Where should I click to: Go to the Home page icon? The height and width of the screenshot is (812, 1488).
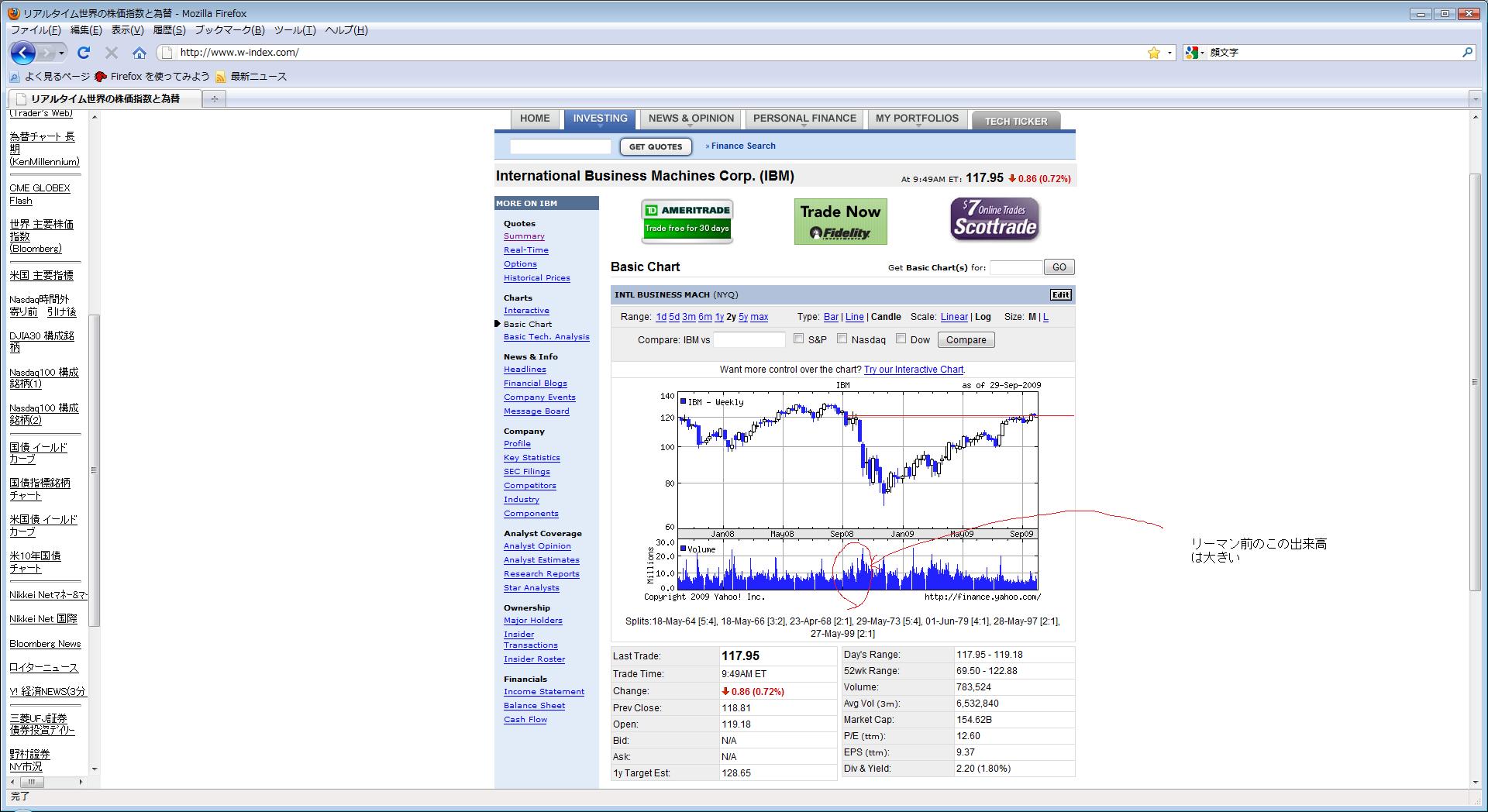pyautogui.click(x=139, y=53)
